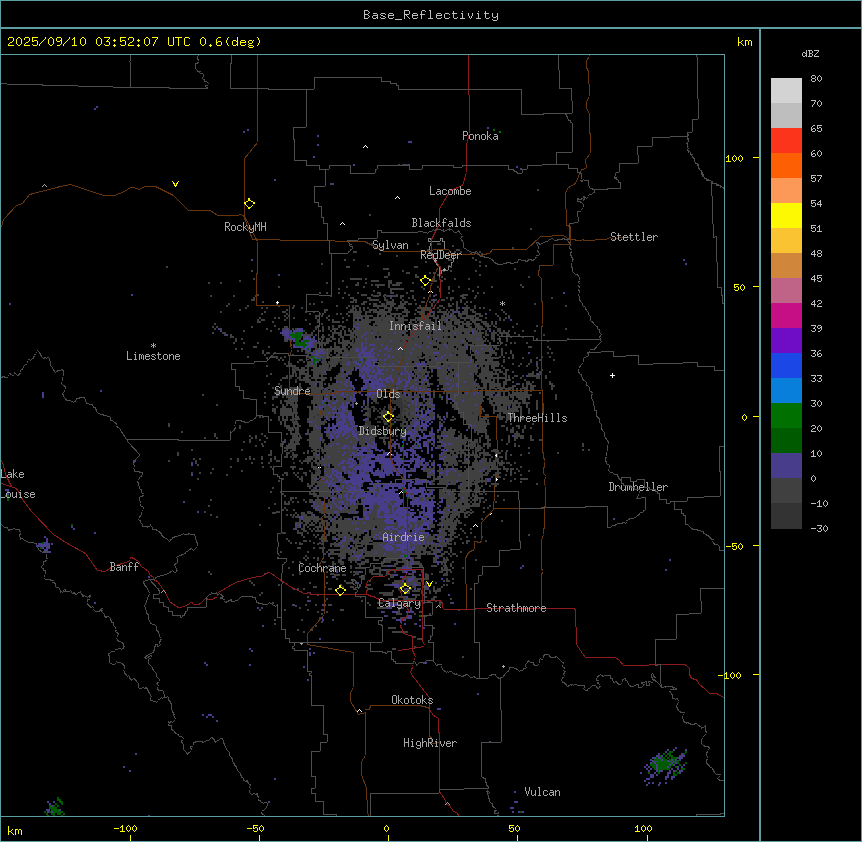Click the Limestone label
Image resolution: width=862 pixels, height=842 pixels.
click(x=153, y=356)
